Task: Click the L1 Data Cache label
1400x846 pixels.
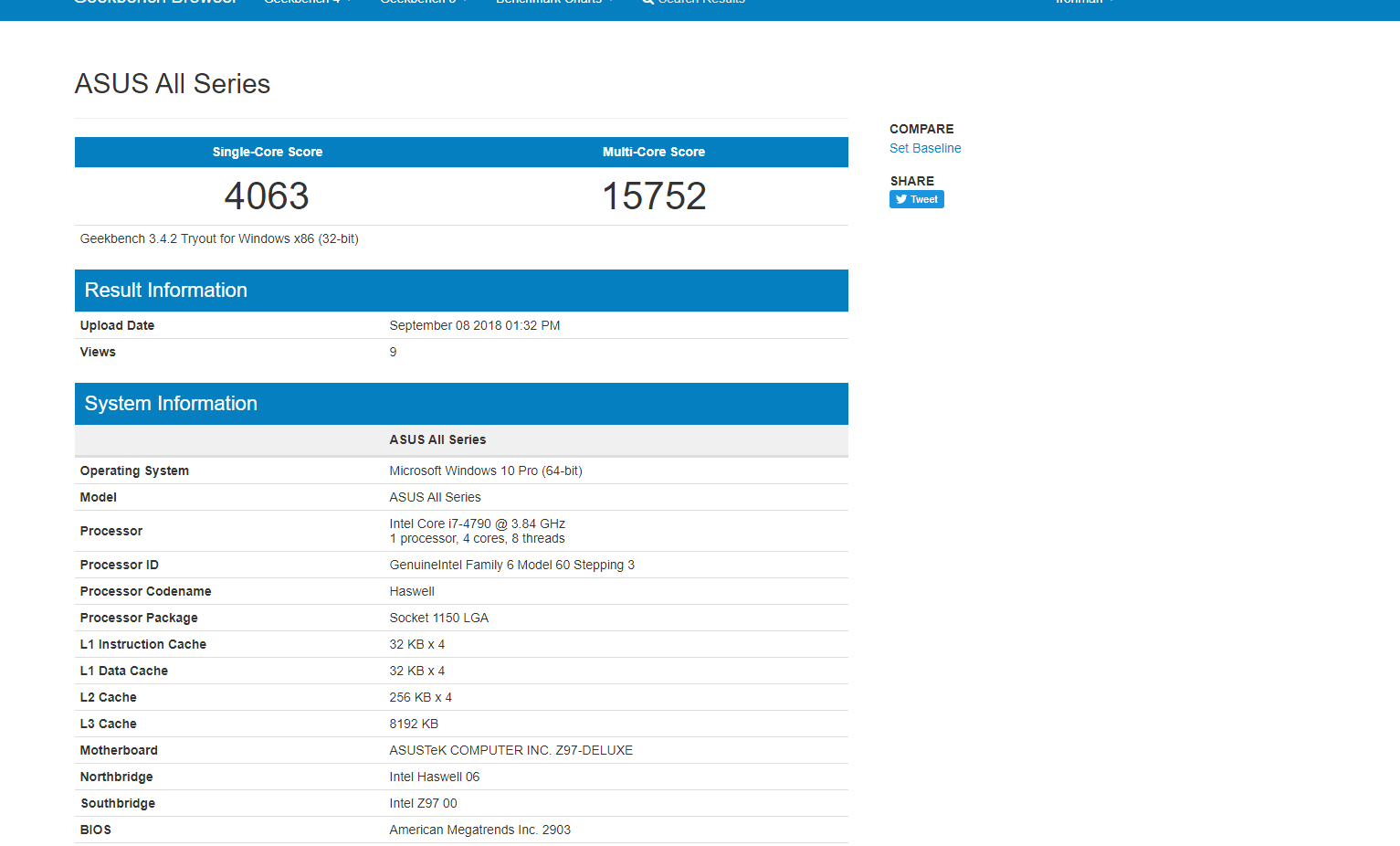Action: tap(124, 671)
